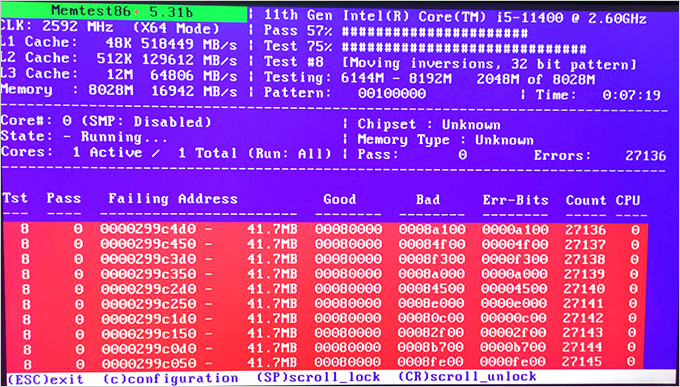Viewport: 680px width, 387px height.
Task: Click the Memory 8028M 16942 MB/s line
Action: coord(119,91)
